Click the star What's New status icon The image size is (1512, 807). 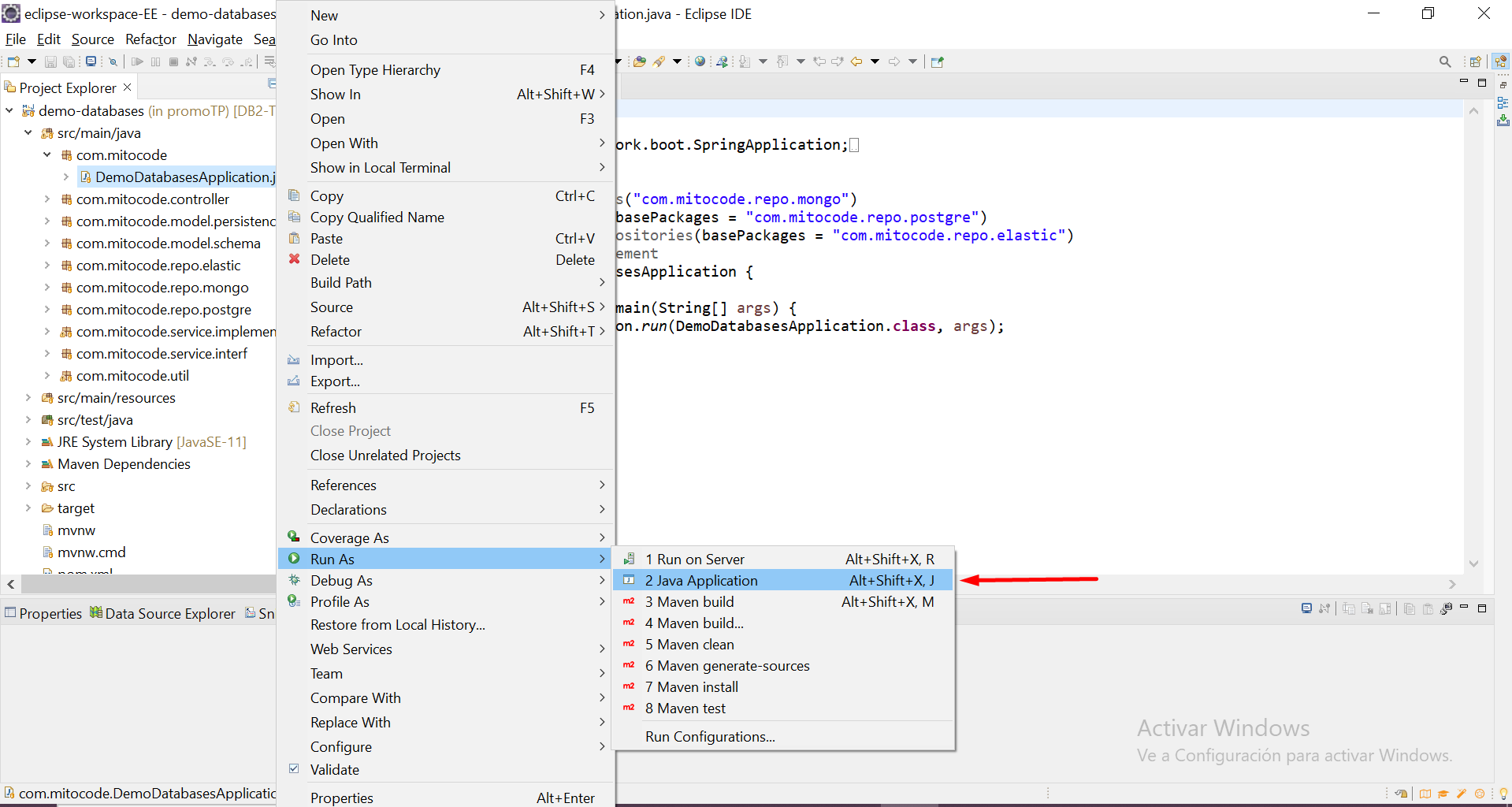1480,794
